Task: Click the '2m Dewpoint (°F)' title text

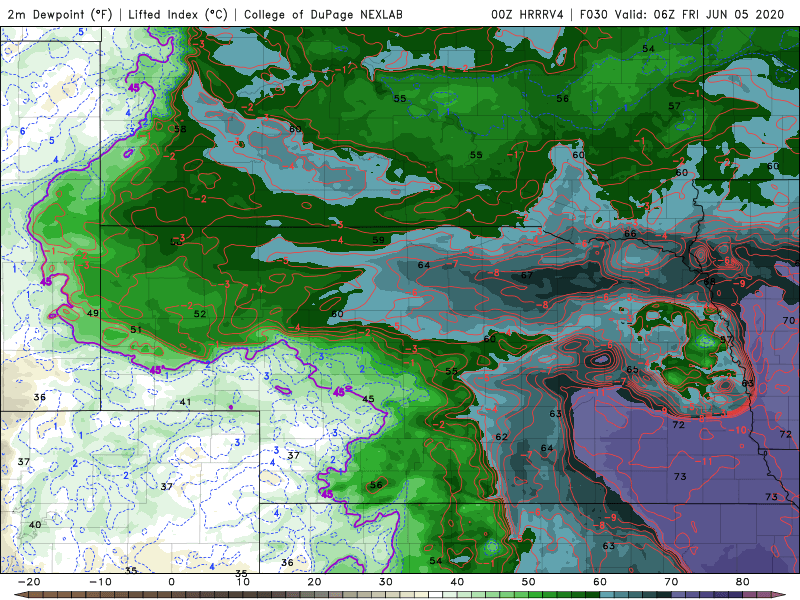Action: [60, 14]
